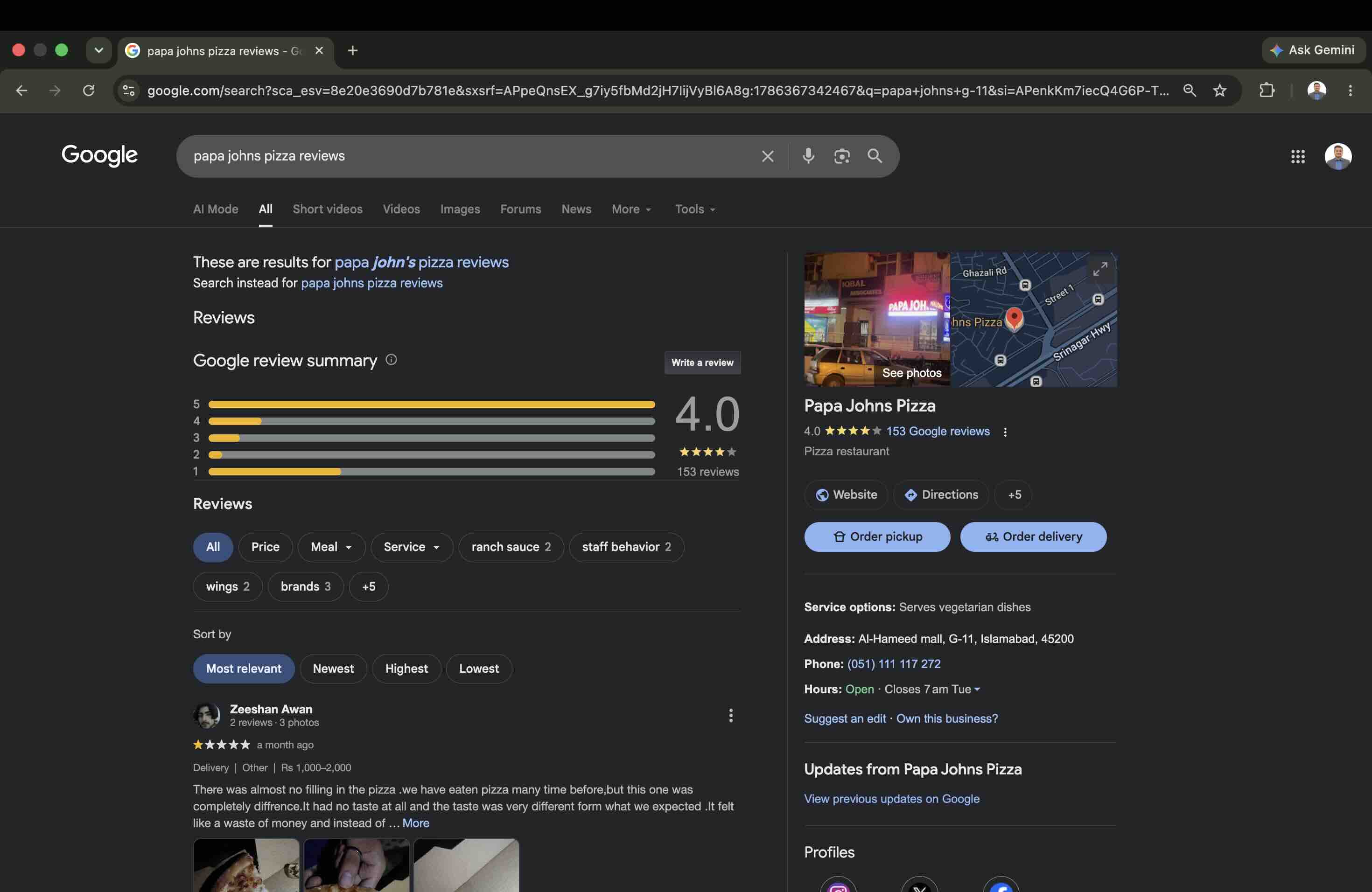Select the All reviews filter chip
The image size is (1372, 892).
click(x=213, y=547)
